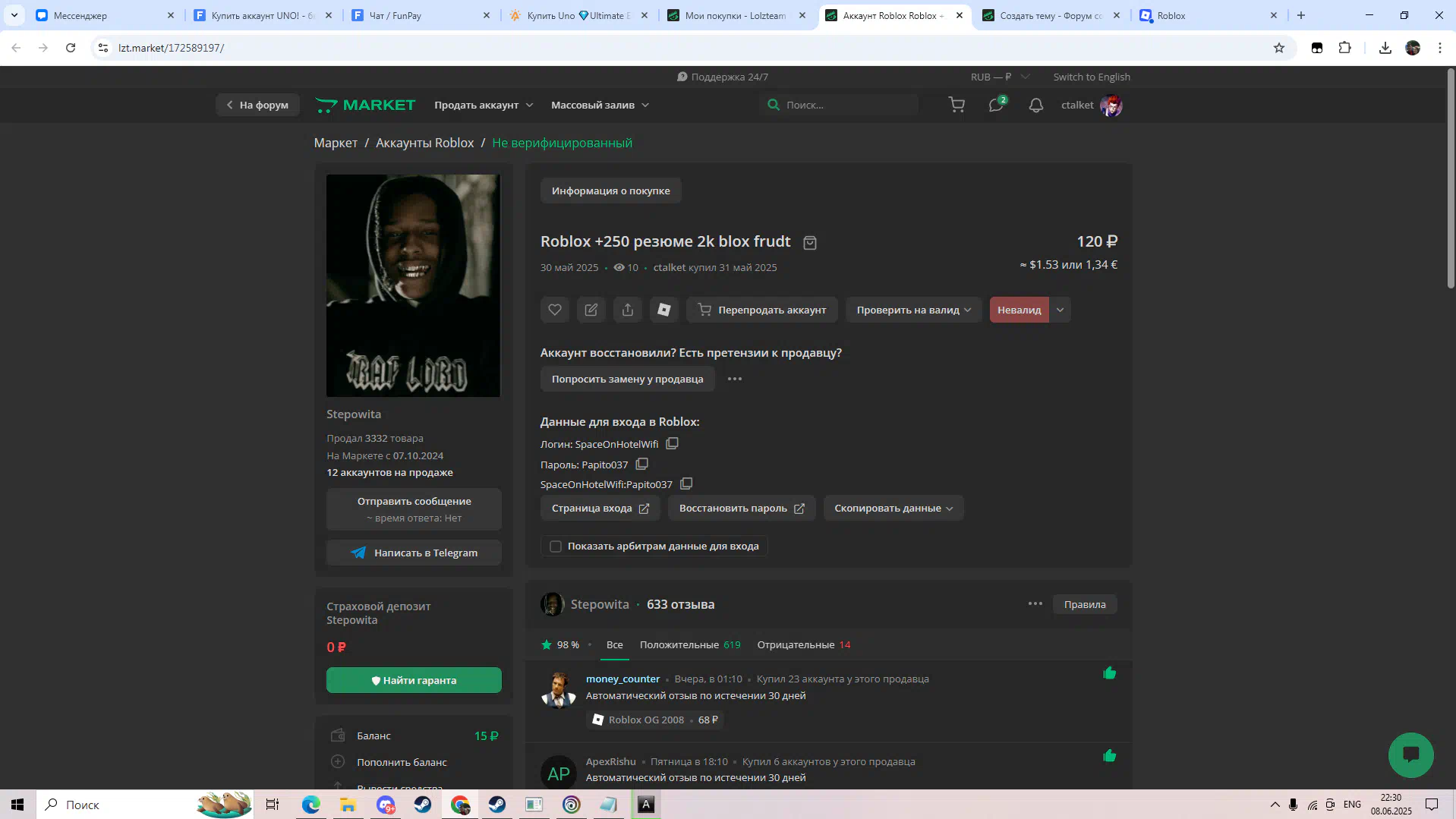Screen dimensions: 1456x819
Task: Select Все reviews tab
Action: point(615,645)
